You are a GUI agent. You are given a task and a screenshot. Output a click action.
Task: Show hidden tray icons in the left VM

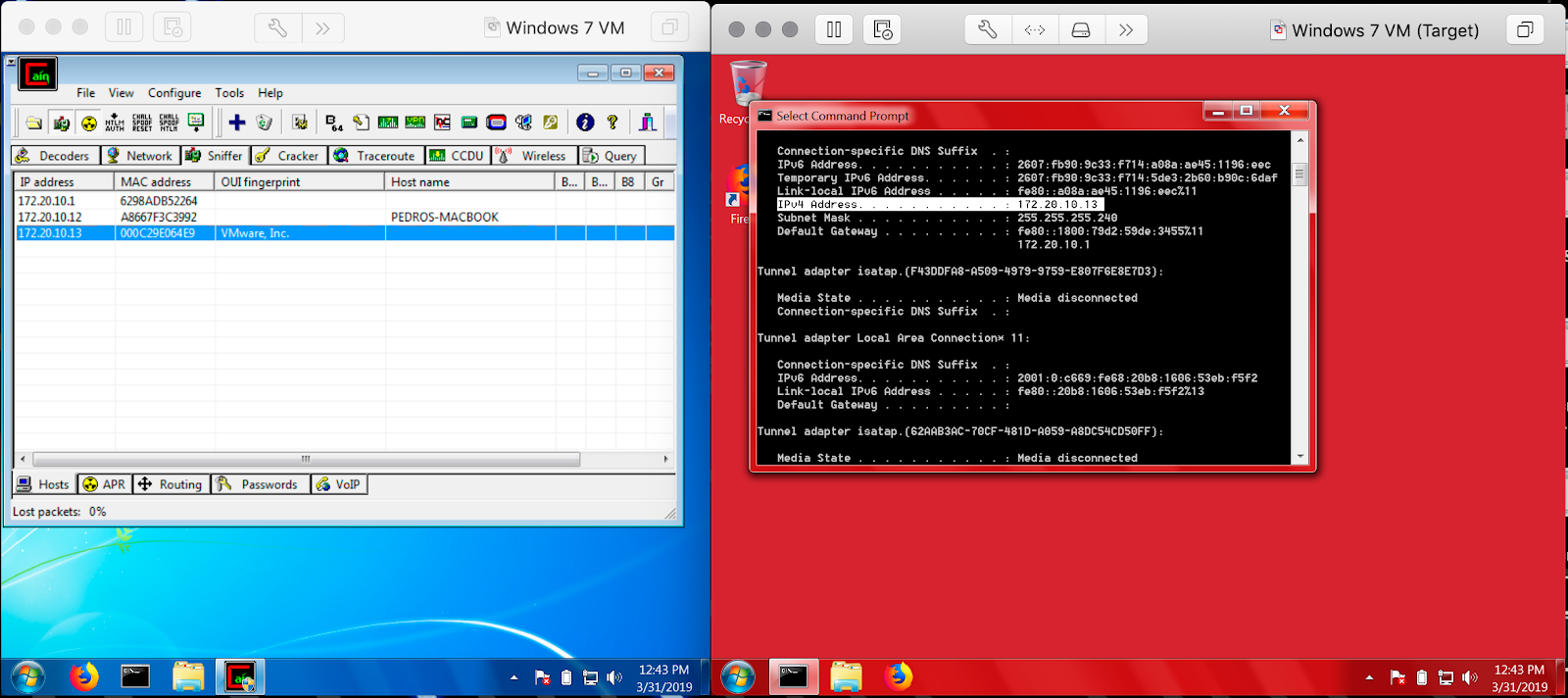(x=514, y=677)
